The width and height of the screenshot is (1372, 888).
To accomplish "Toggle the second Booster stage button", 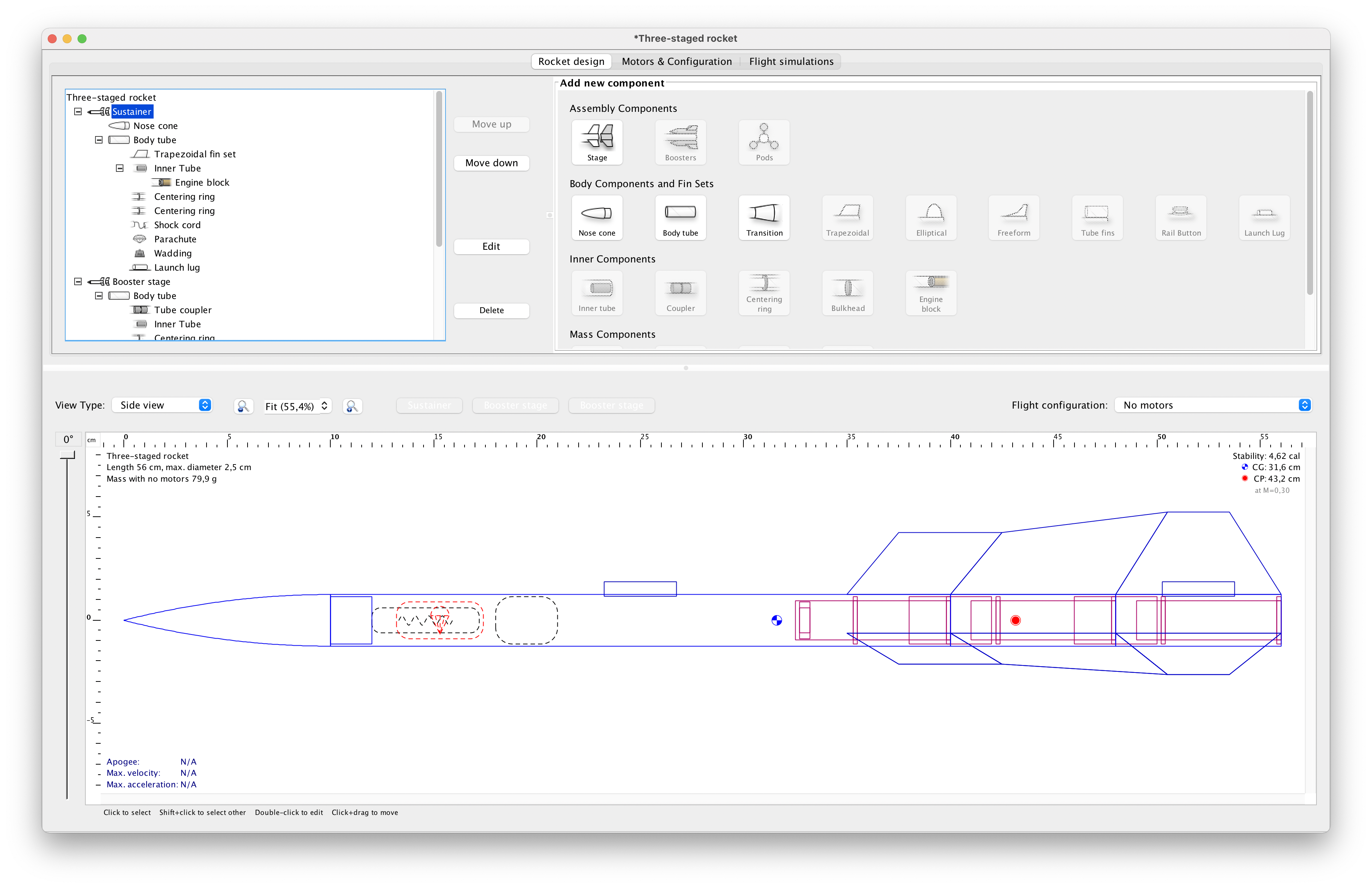I will click(x=611, y=405).
